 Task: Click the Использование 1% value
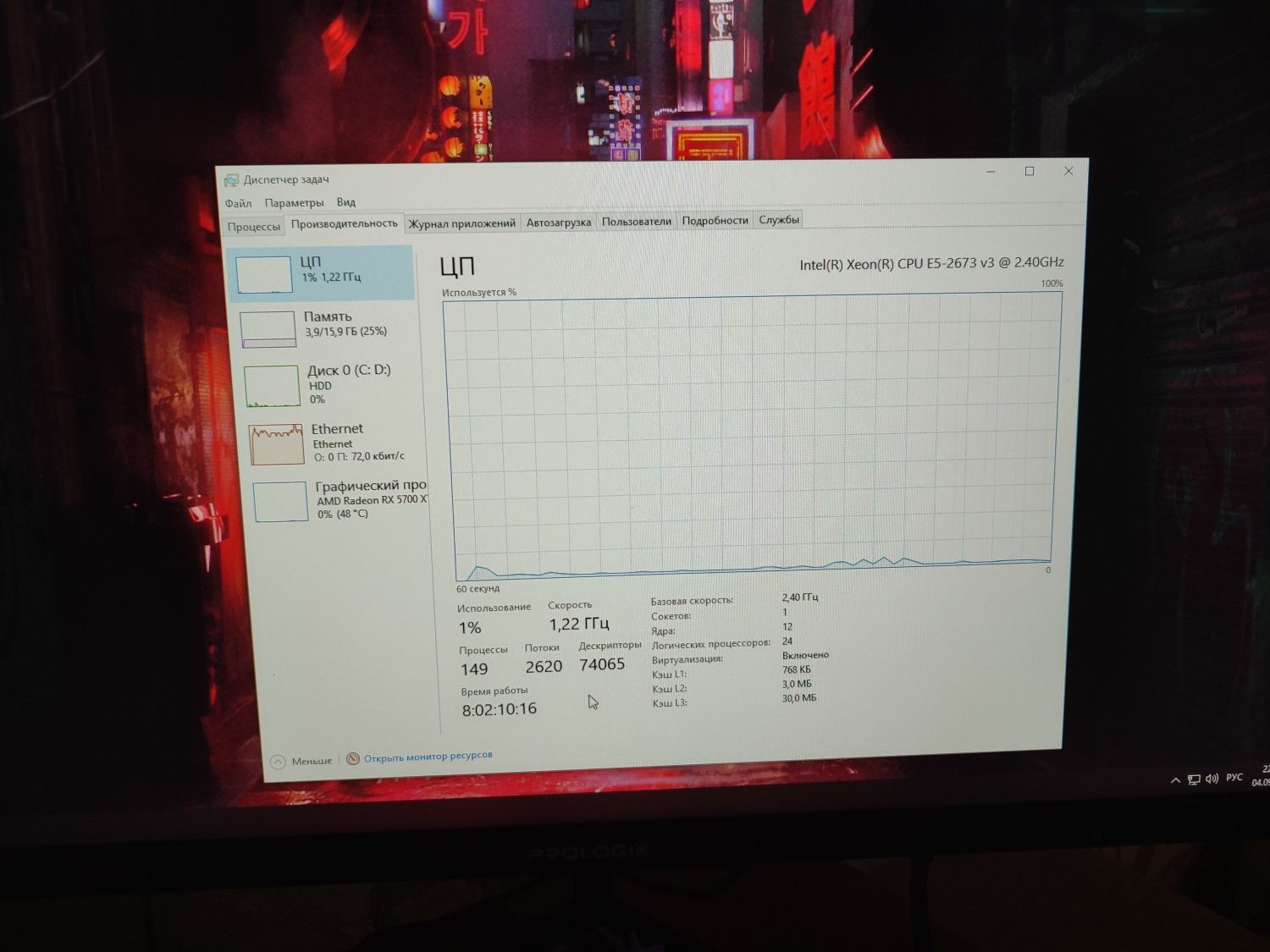click(x=470, y=628)
